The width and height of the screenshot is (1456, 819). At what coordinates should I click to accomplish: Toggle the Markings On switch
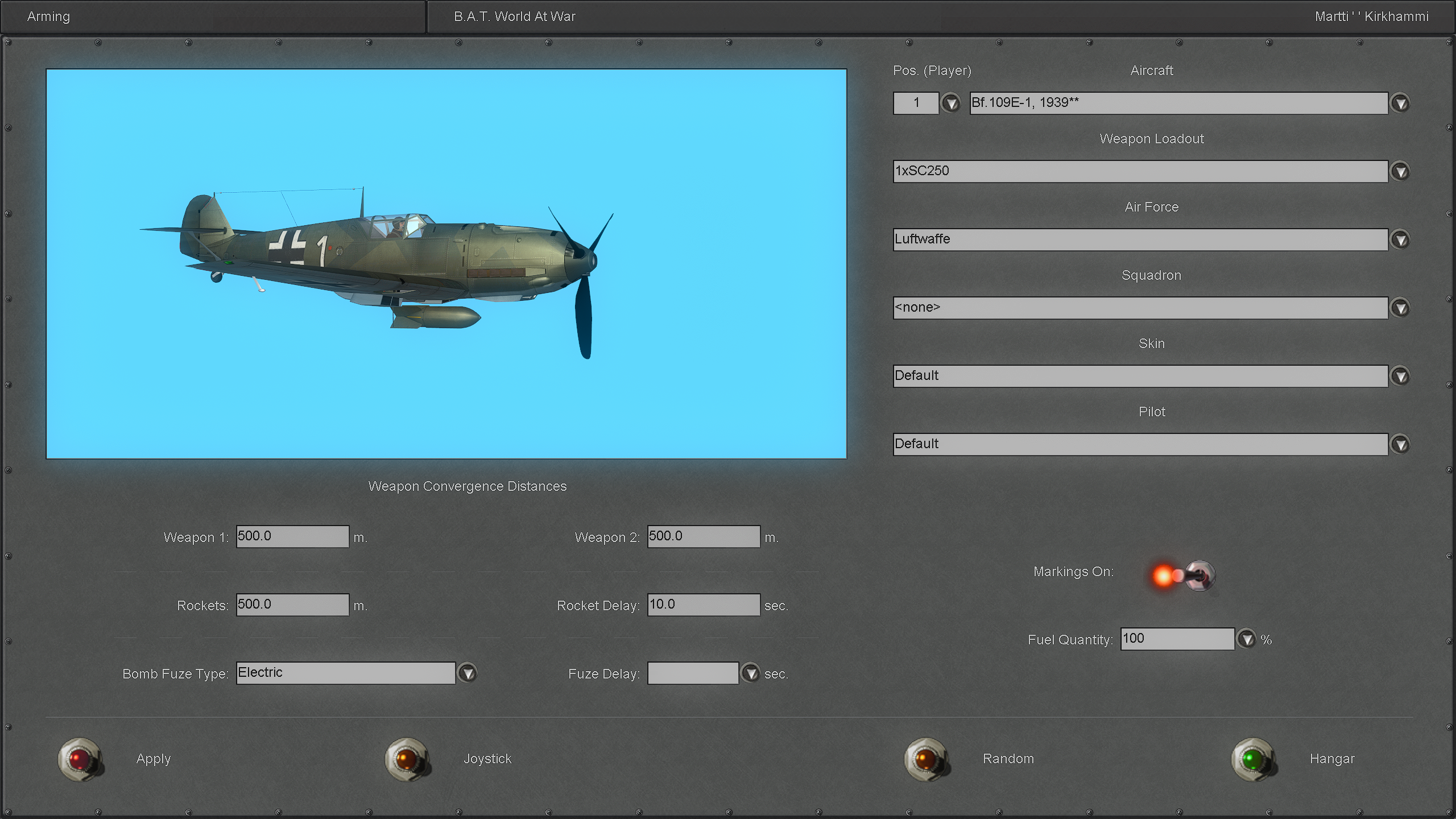1198,576
